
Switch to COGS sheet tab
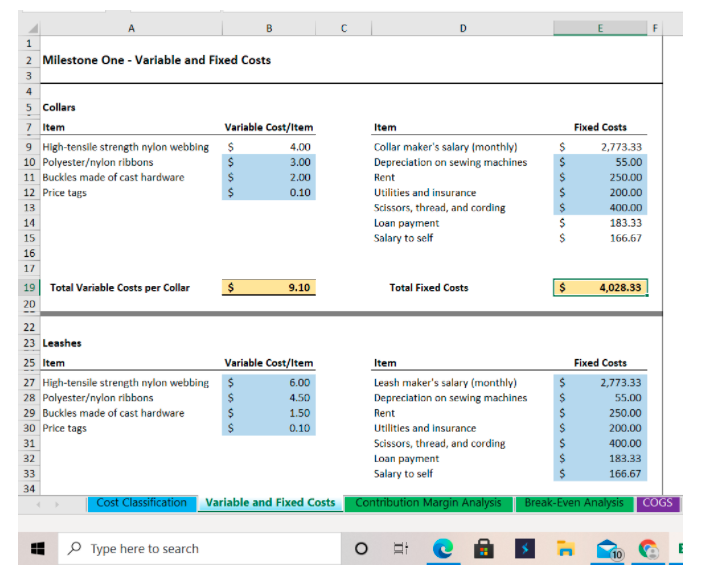pyautogui.click(x=657, y=503)
